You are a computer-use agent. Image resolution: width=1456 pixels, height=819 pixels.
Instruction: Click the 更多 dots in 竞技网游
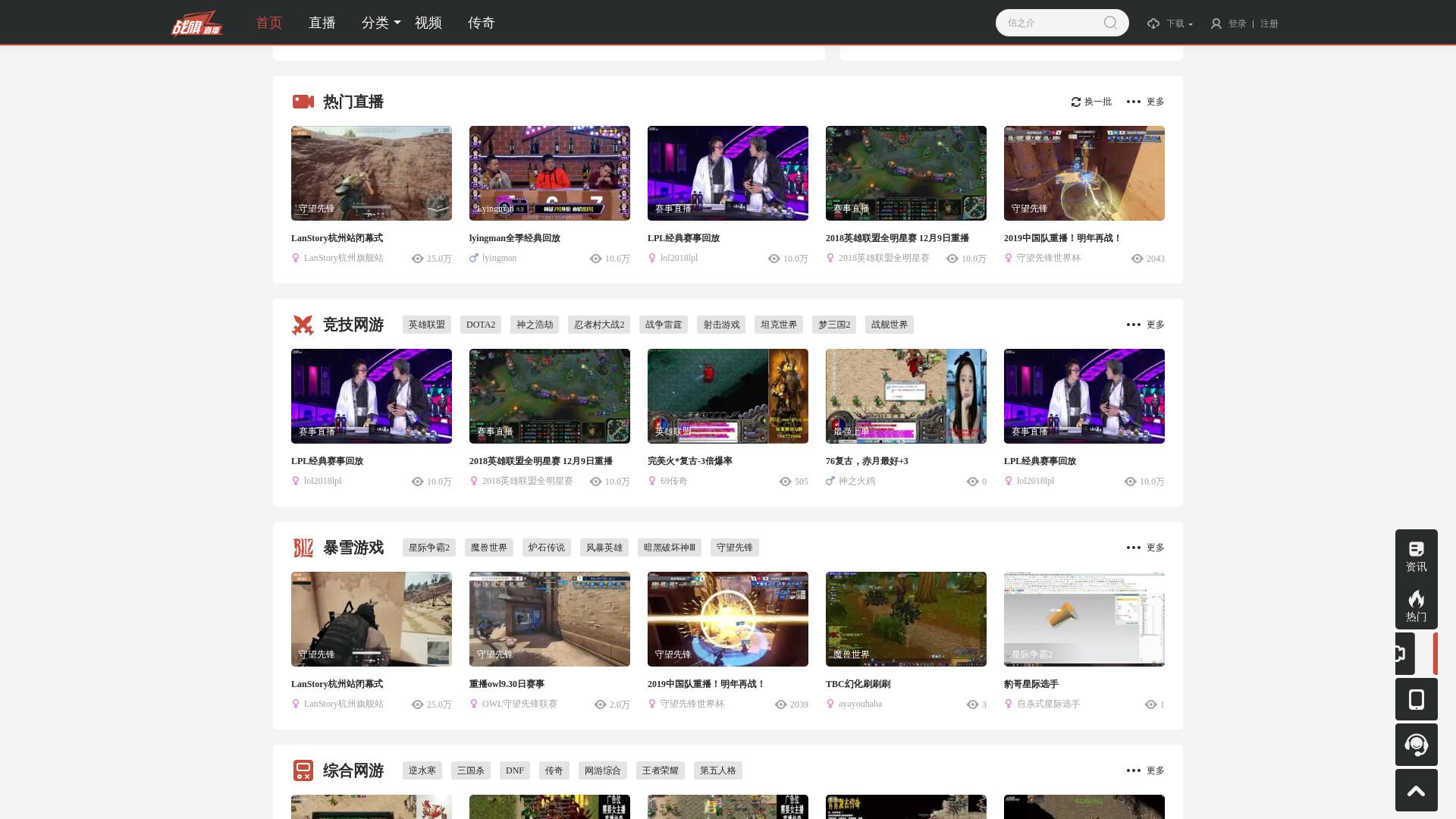point(1134,325)
